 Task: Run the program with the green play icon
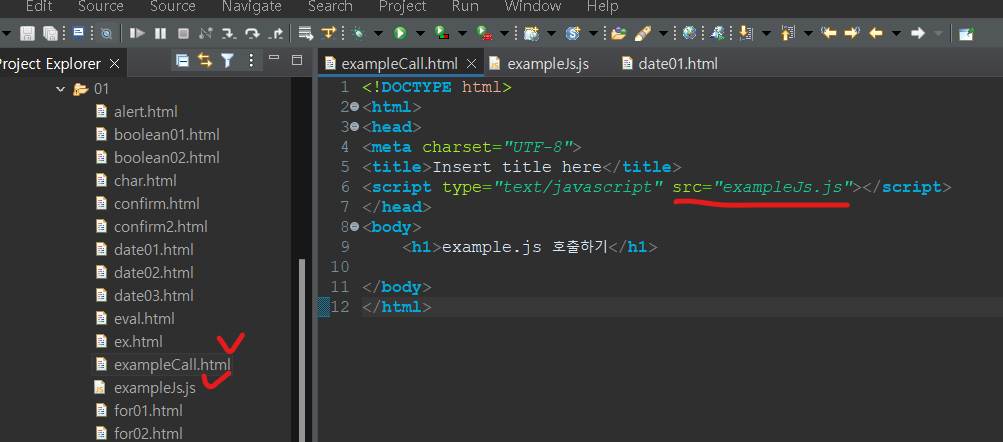400,33
